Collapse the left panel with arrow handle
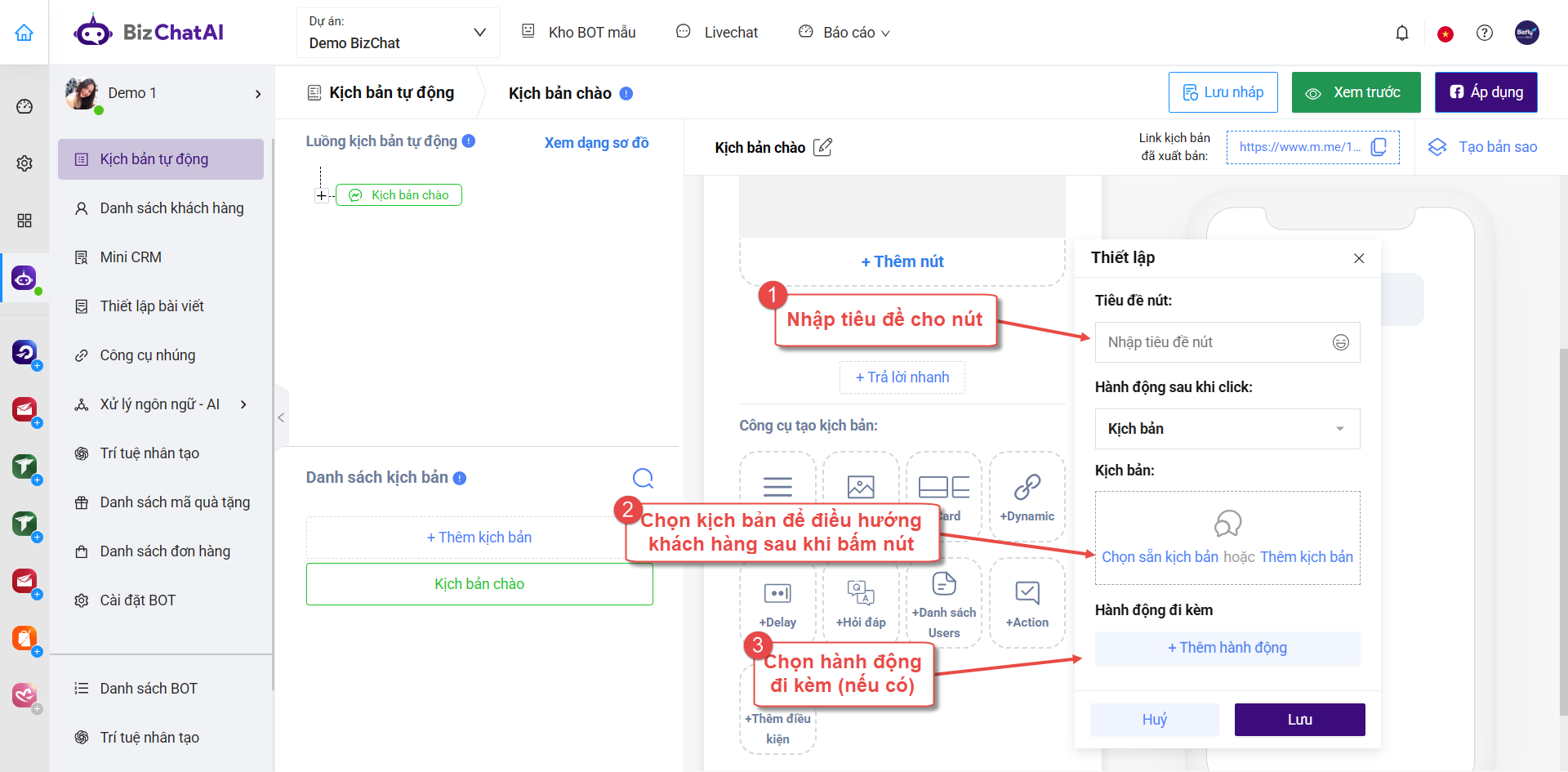 pyautogui.click(x=281, y=417)
